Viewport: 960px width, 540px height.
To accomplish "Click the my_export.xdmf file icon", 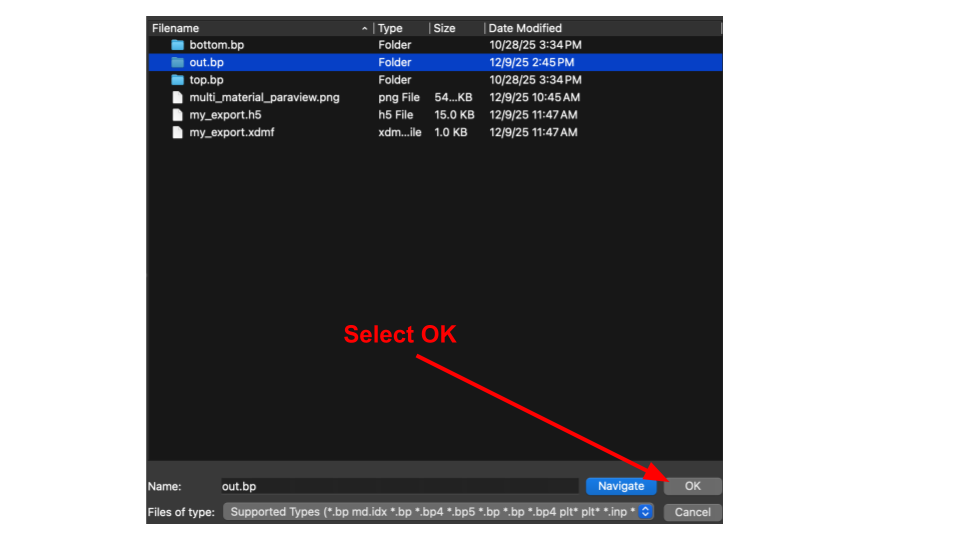I will (x=178, y=132).
